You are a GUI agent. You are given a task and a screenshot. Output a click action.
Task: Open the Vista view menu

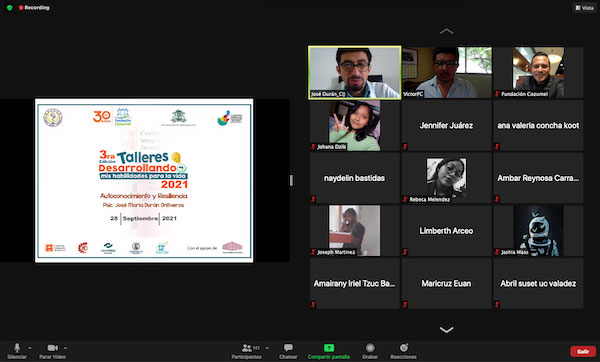tap(584, 8)
